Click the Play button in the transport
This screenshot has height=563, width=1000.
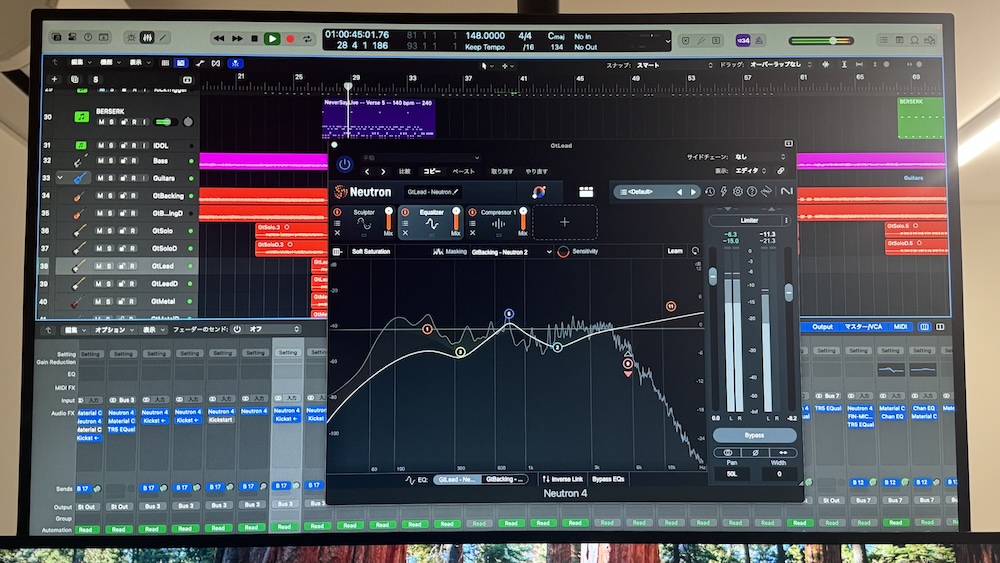point(271,39)
